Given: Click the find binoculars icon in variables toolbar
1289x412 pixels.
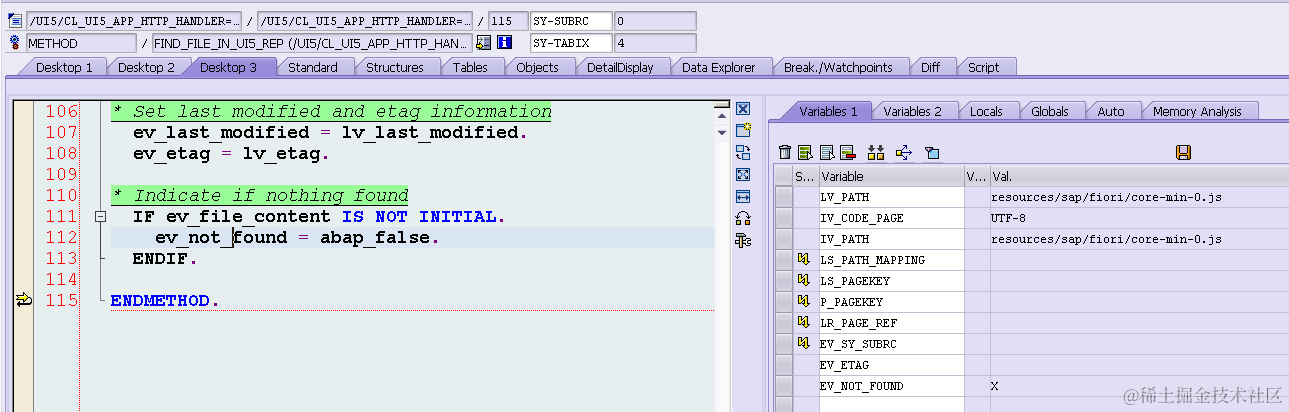Looking at the screenshot, I should click(876, 152).
